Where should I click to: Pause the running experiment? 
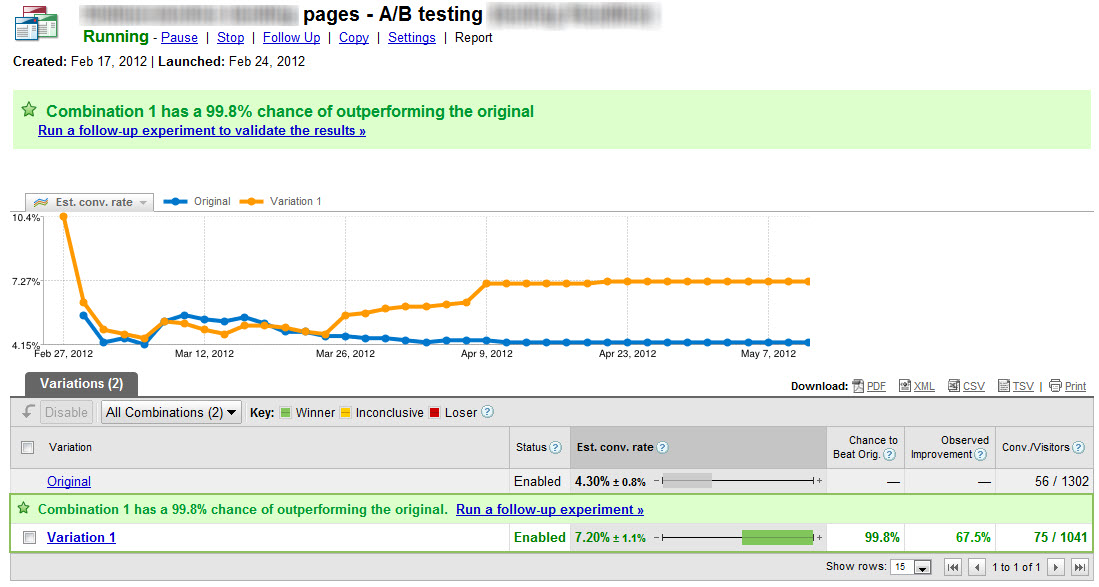[179, 38]
